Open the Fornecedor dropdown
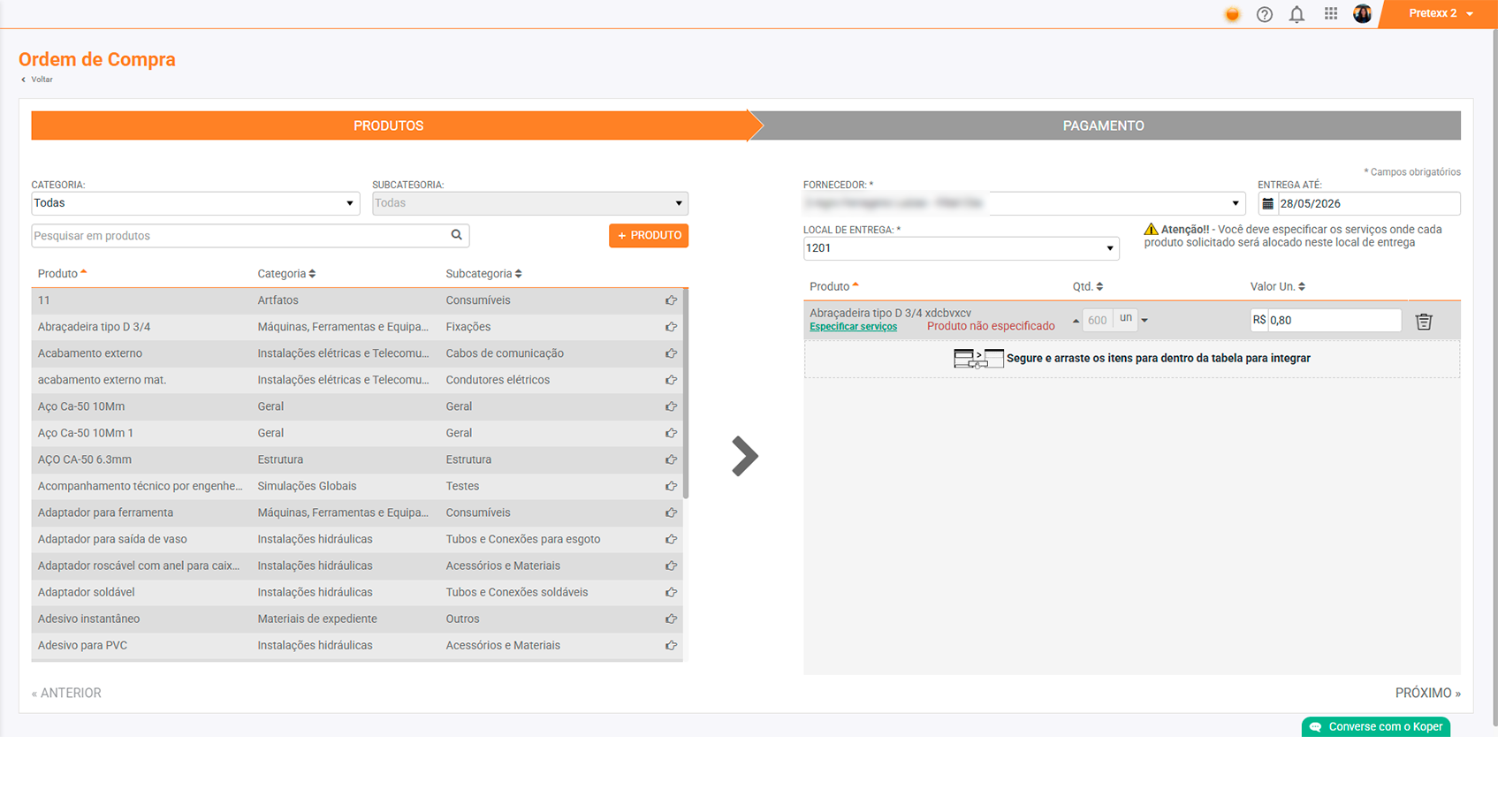This screenshot has height=812, width=1498. (x=1024, y=203)
